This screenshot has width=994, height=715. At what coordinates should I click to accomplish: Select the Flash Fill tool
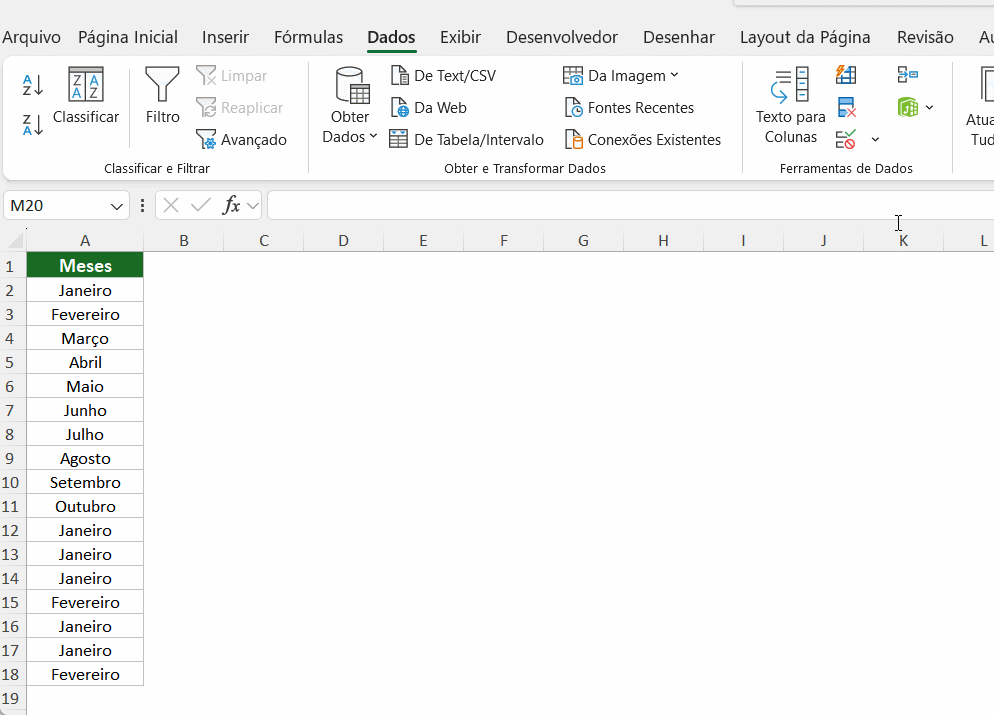tap(846, 75)
